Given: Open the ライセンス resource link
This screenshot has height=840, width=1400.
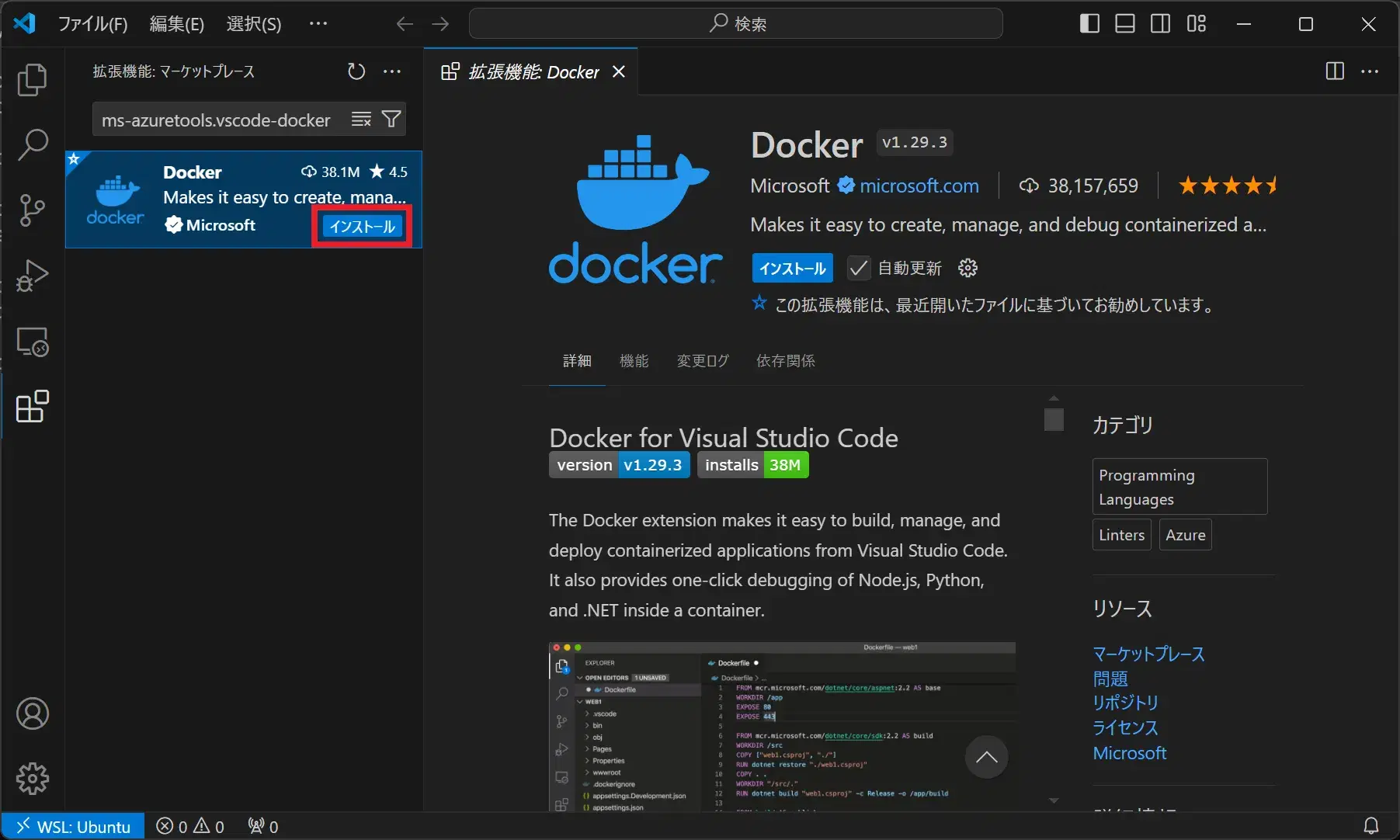Looking at the screenshot, I should (x=1125, y=727).
